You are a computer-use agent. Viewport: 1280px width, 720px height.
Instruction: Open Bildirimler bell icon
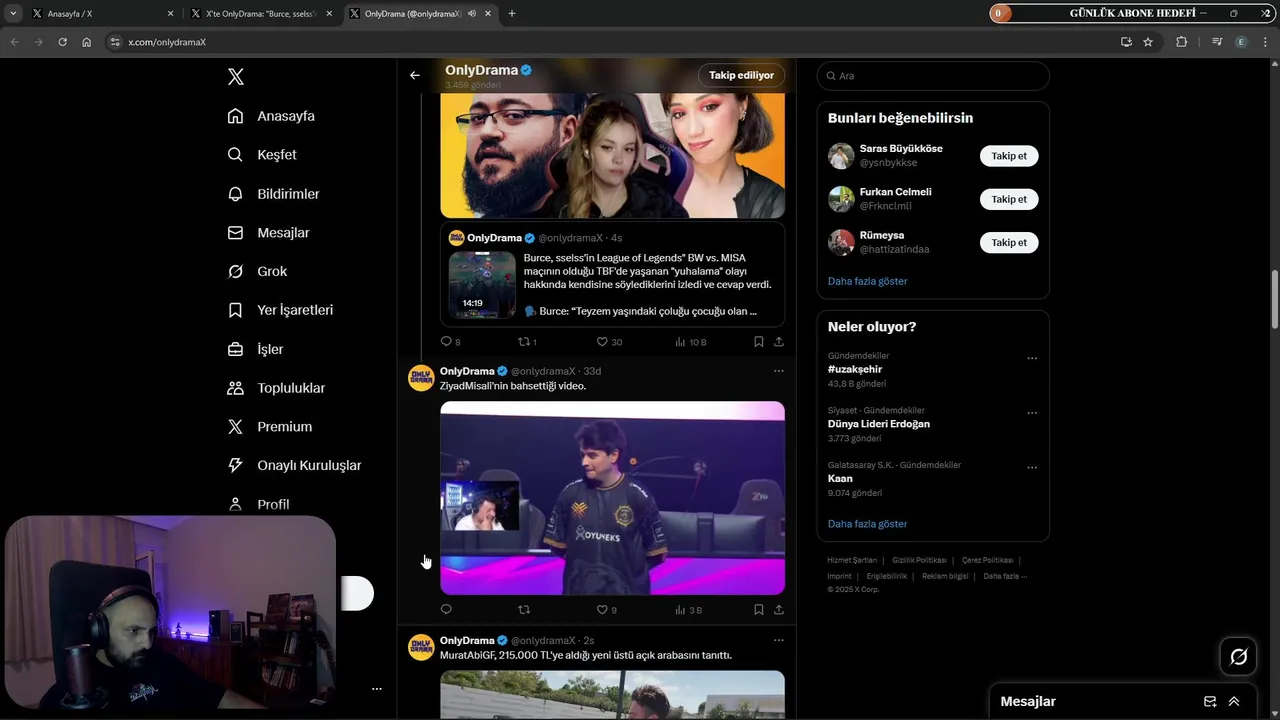[x=235, y=194]
